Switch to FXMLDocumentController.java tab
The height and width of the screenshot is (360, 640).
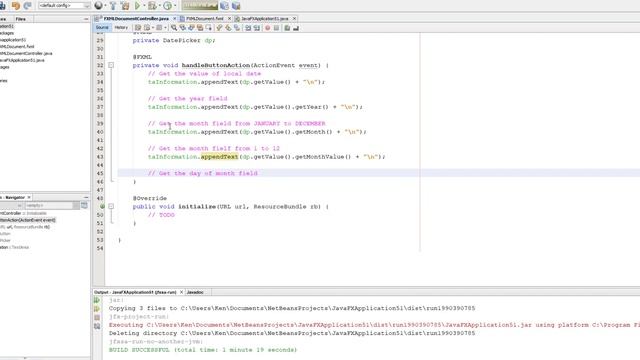click(136, 19)
